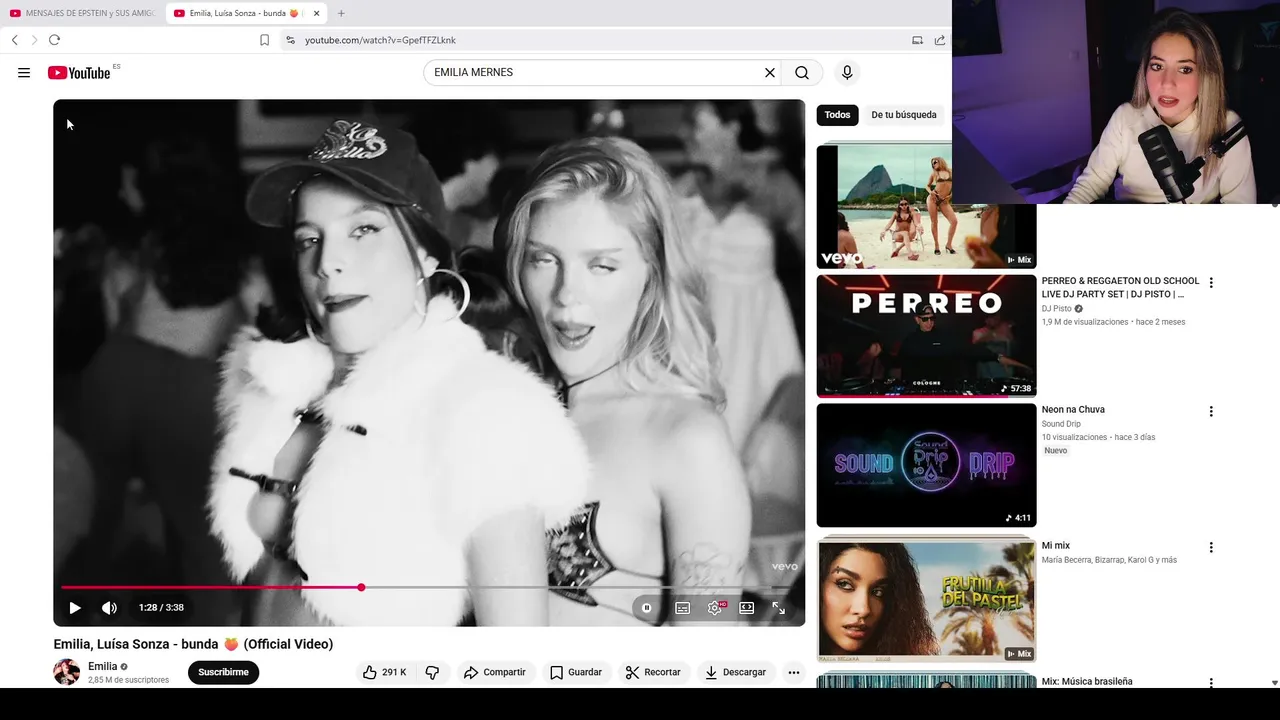Dislike the video

coord(432,672)
